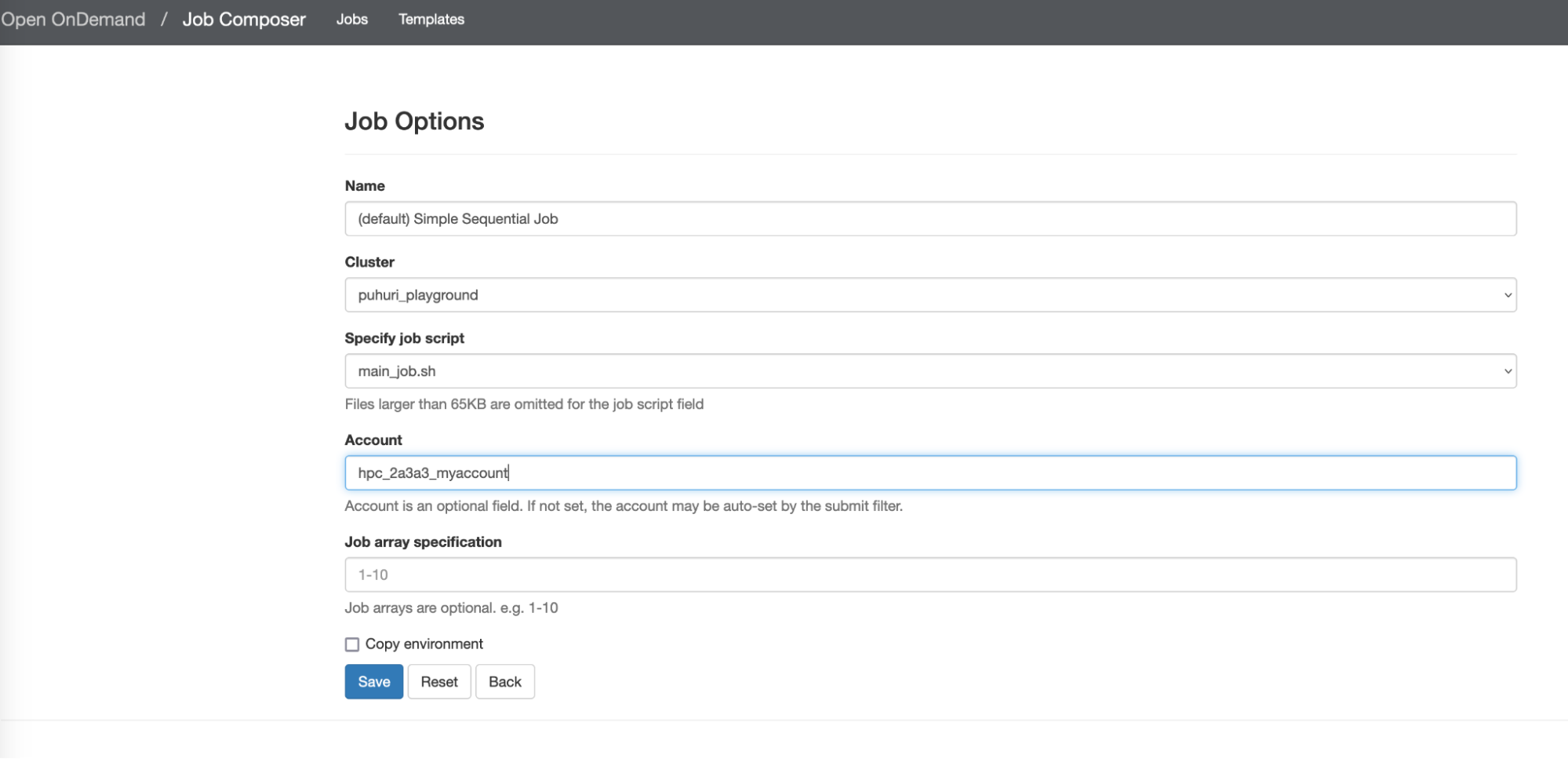Viewport: 1568px width, 759px height.
Task: Go to the Templates page
Action: coord(431,20)
